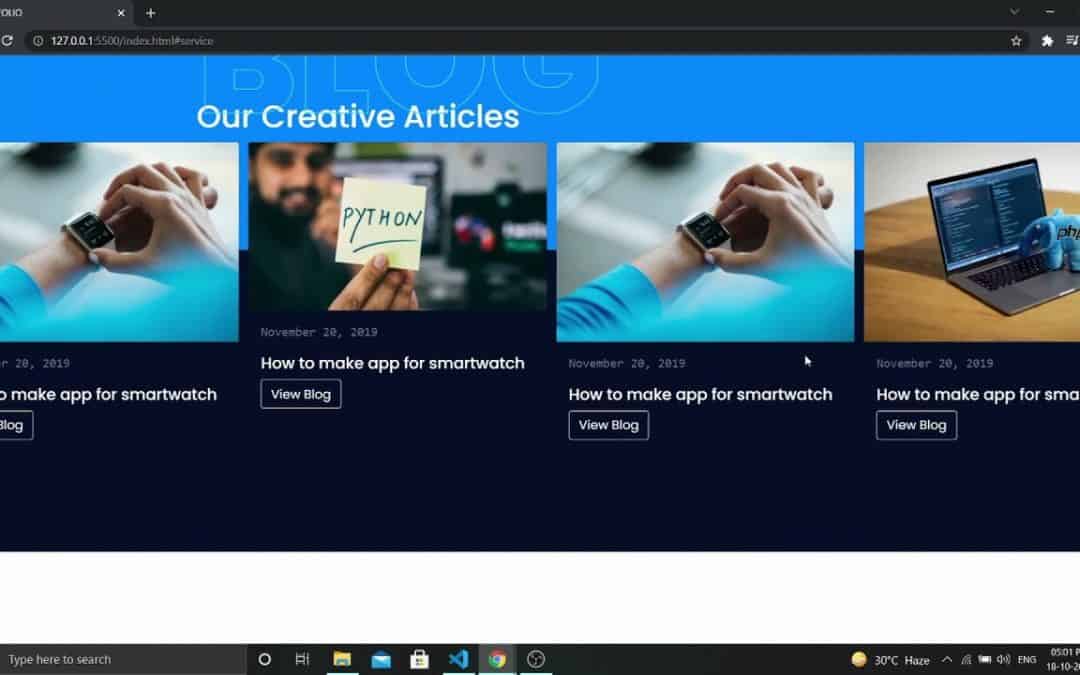
Task: Bookmark this page with the star
Action: click(x=1016, y=41)
